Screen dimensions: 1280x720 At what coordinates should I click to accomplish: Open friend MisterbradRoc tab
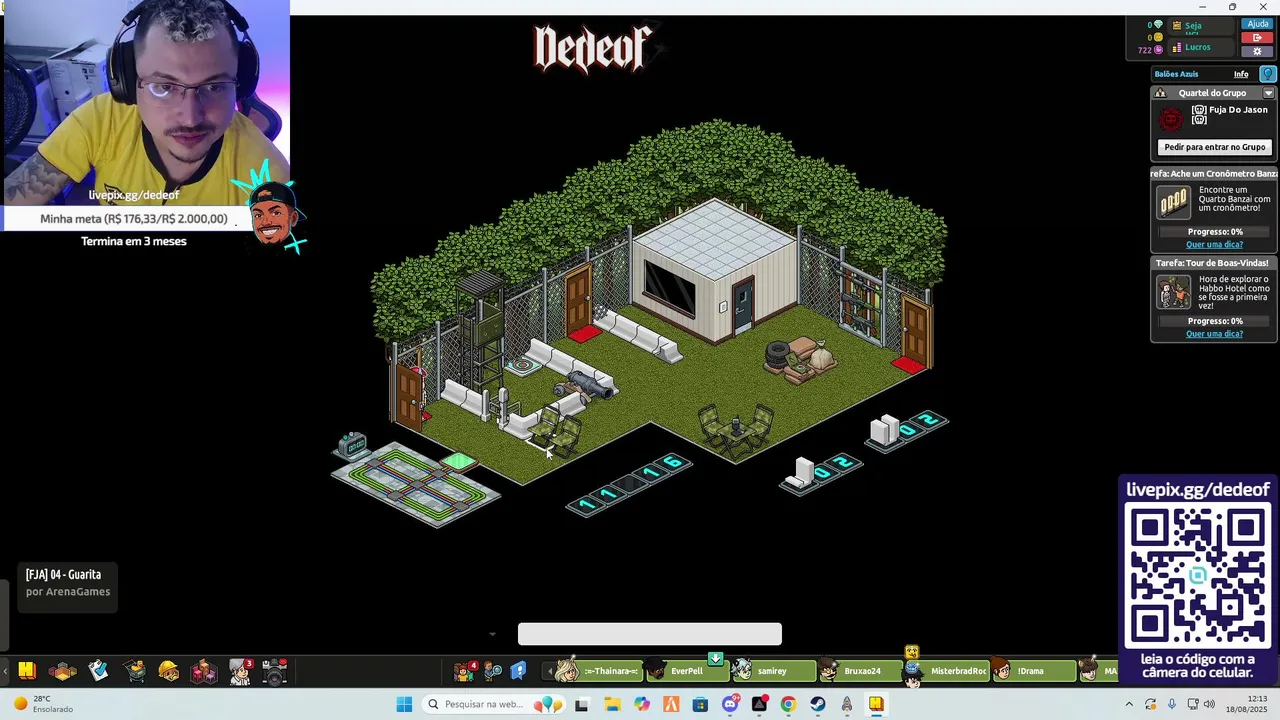click(944, 671)
